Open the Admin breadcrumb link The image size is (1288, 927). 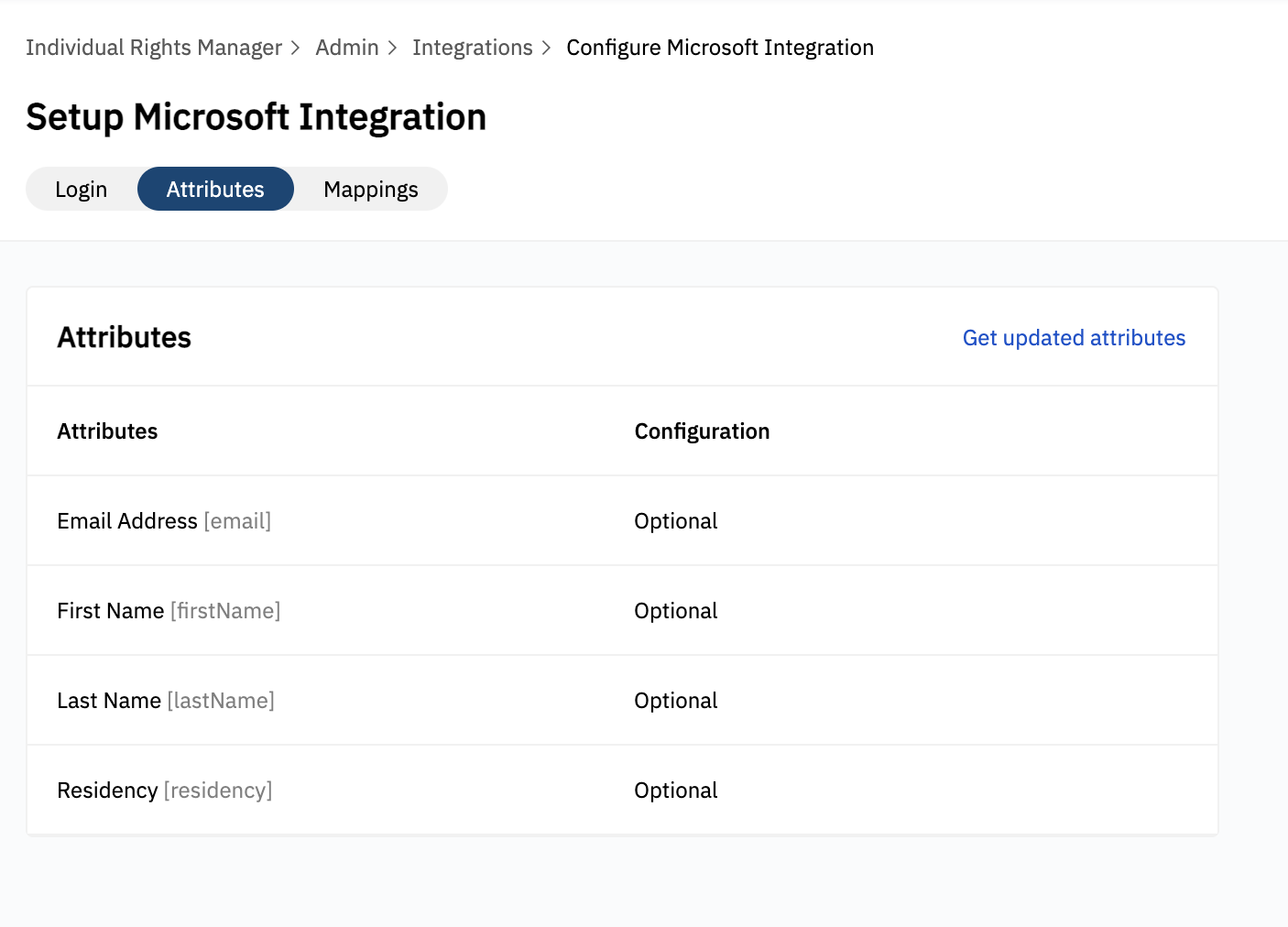pyautogui.click(x=347, y=48)
